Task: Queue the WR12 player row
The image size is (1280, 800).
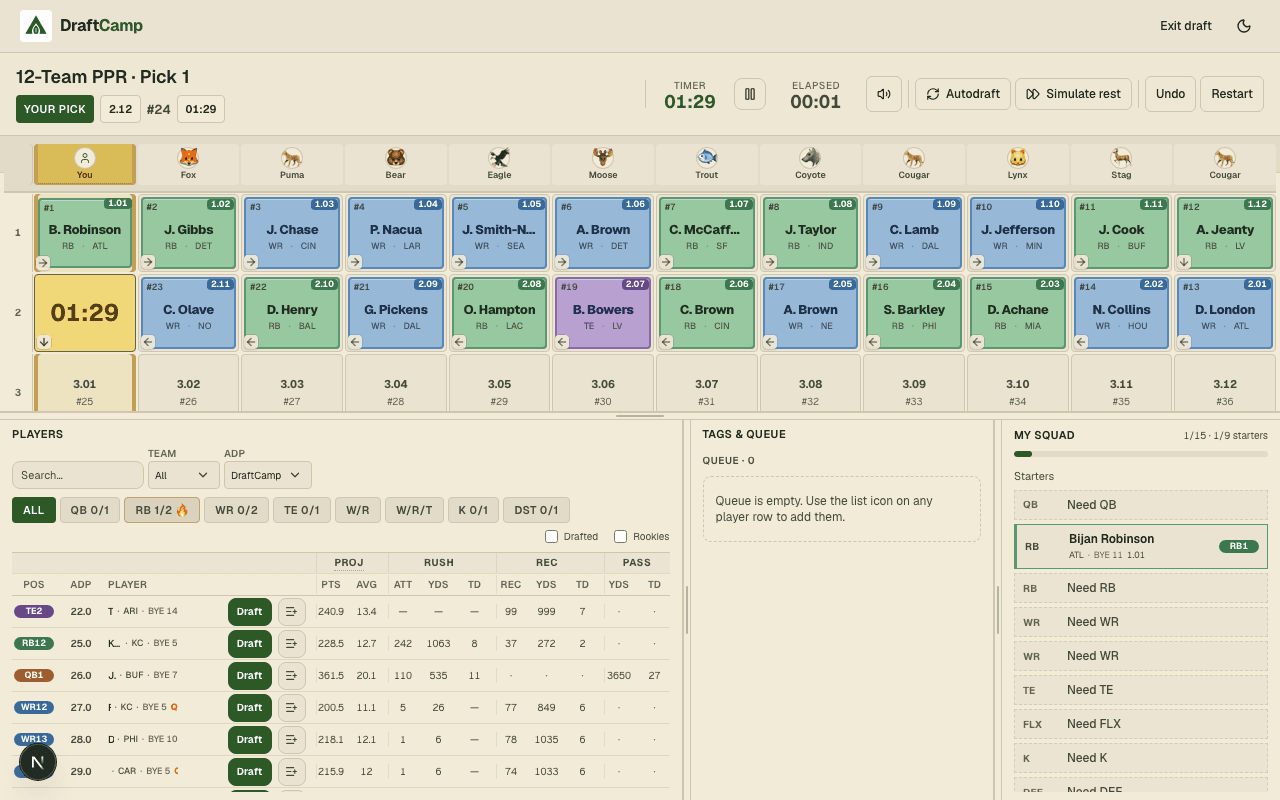Action: pos(292,708)
